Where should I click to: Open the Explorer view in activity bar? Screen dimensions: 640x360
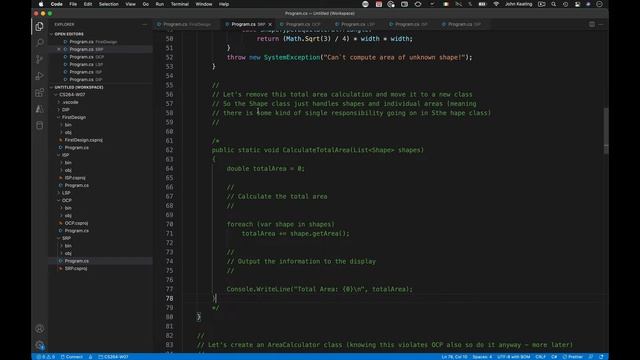tap(40, 27)
